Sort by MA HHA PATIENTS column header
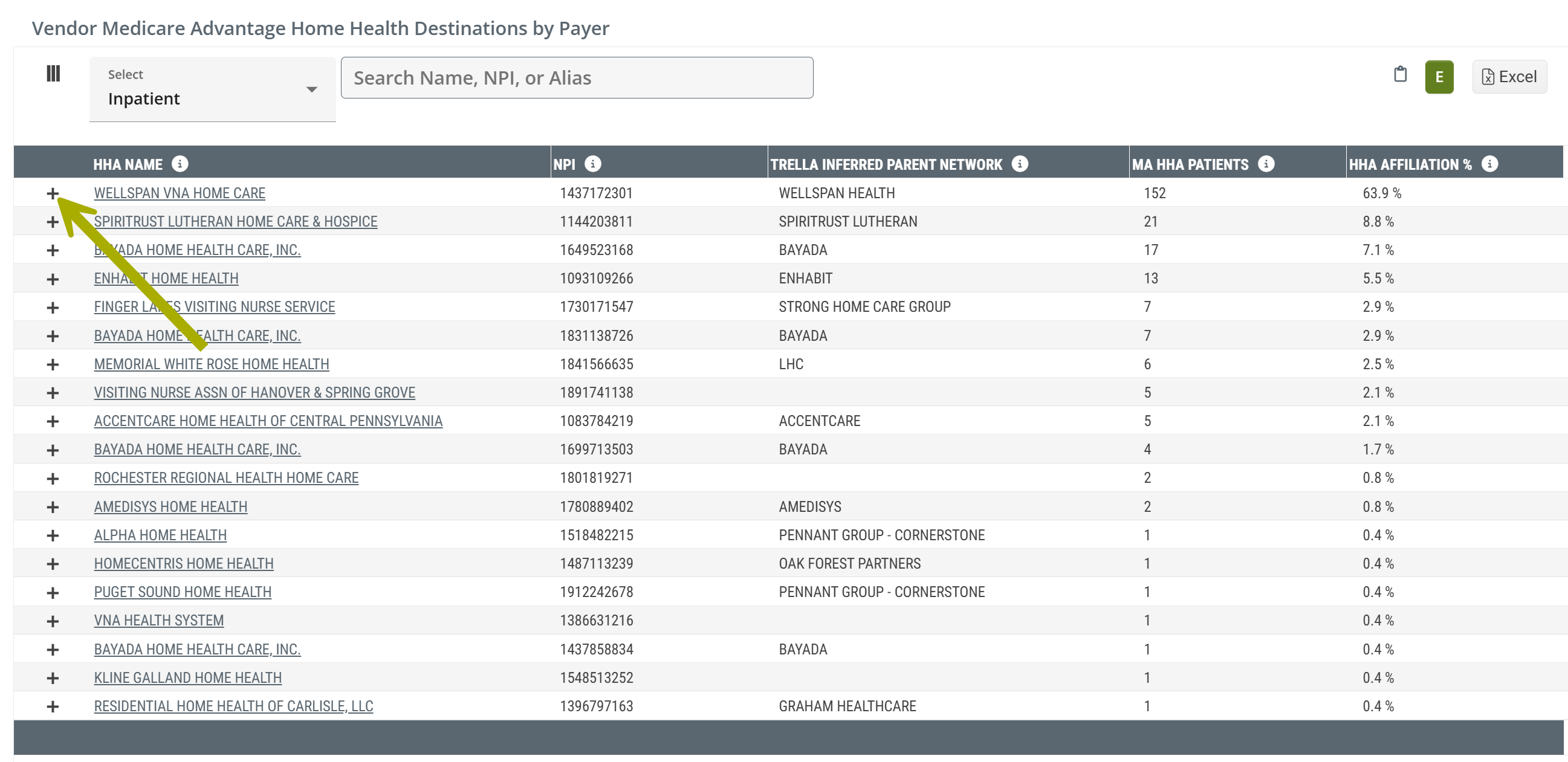 1190,164
